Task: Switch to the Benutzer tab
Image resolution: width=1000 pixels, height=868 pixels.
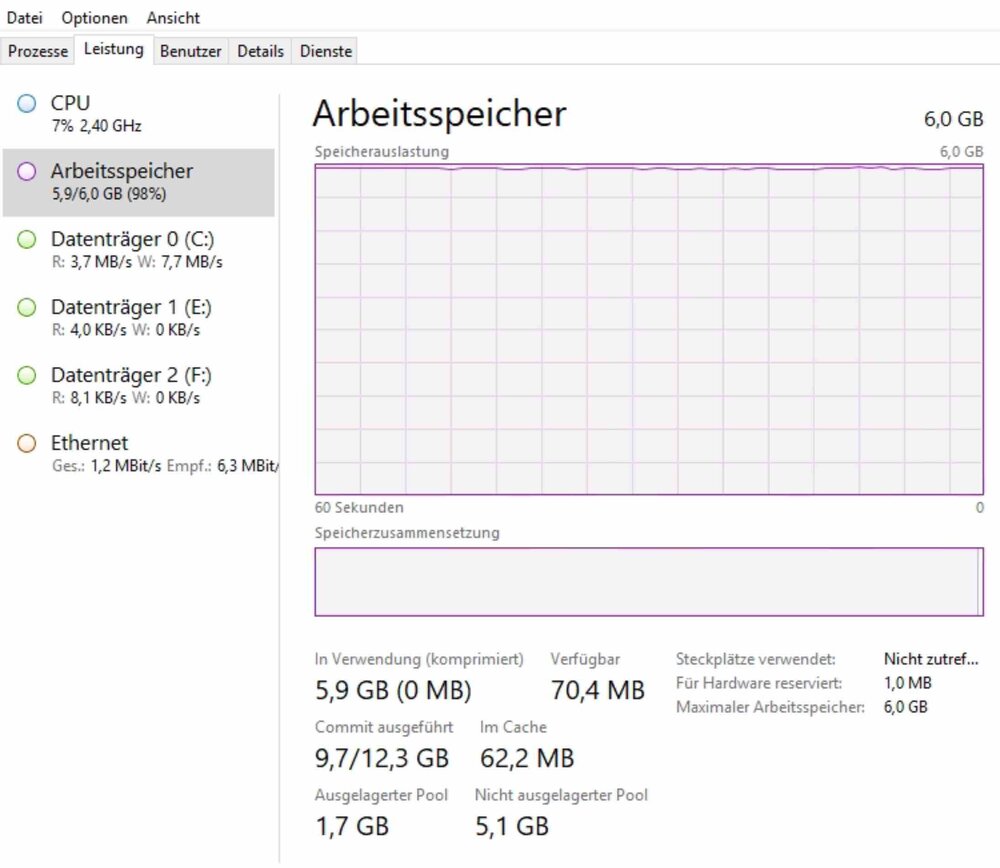Action: click(191, 51)
